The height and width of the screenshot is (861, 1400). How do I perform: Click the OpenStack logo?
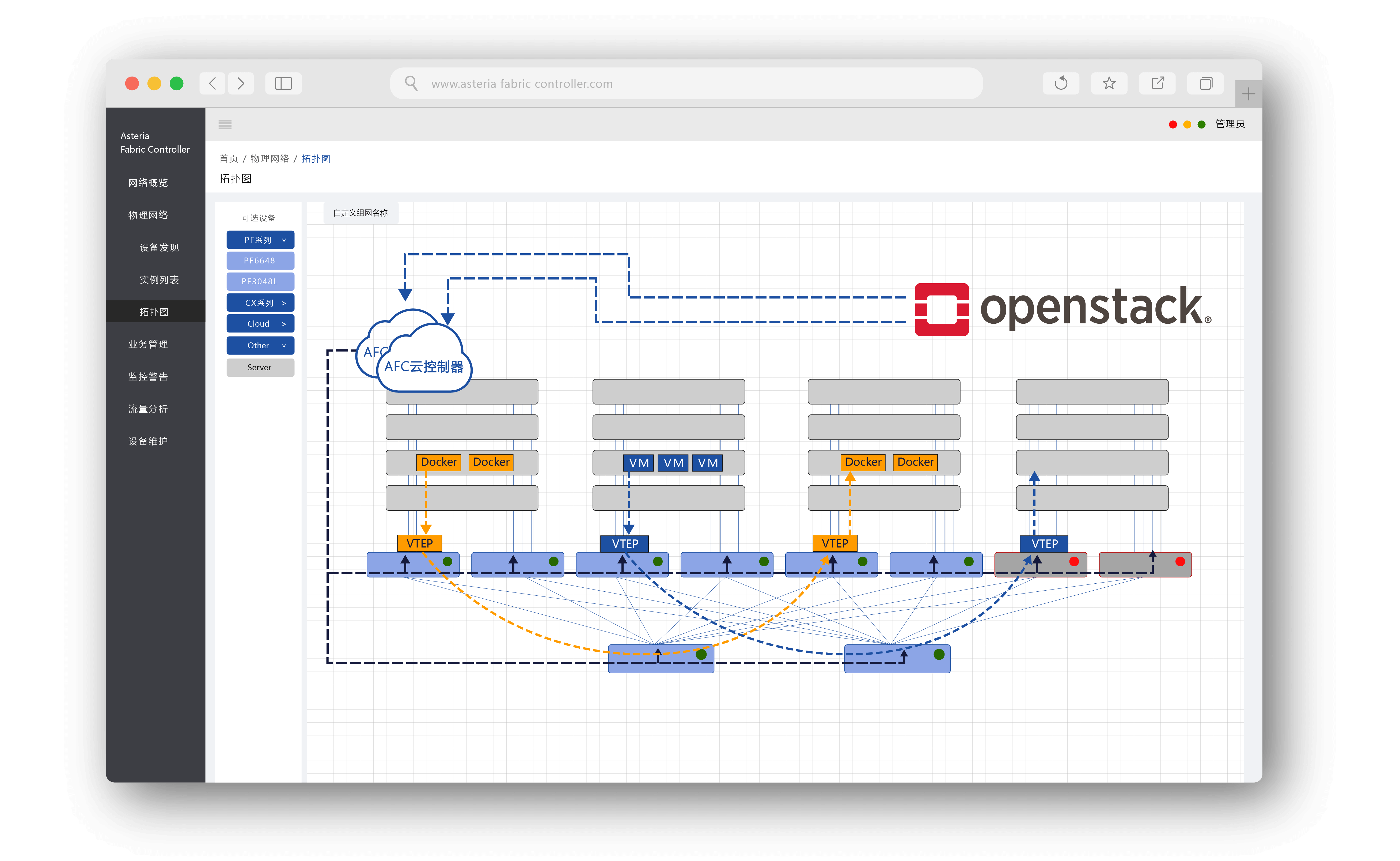tap(1063, 309)
